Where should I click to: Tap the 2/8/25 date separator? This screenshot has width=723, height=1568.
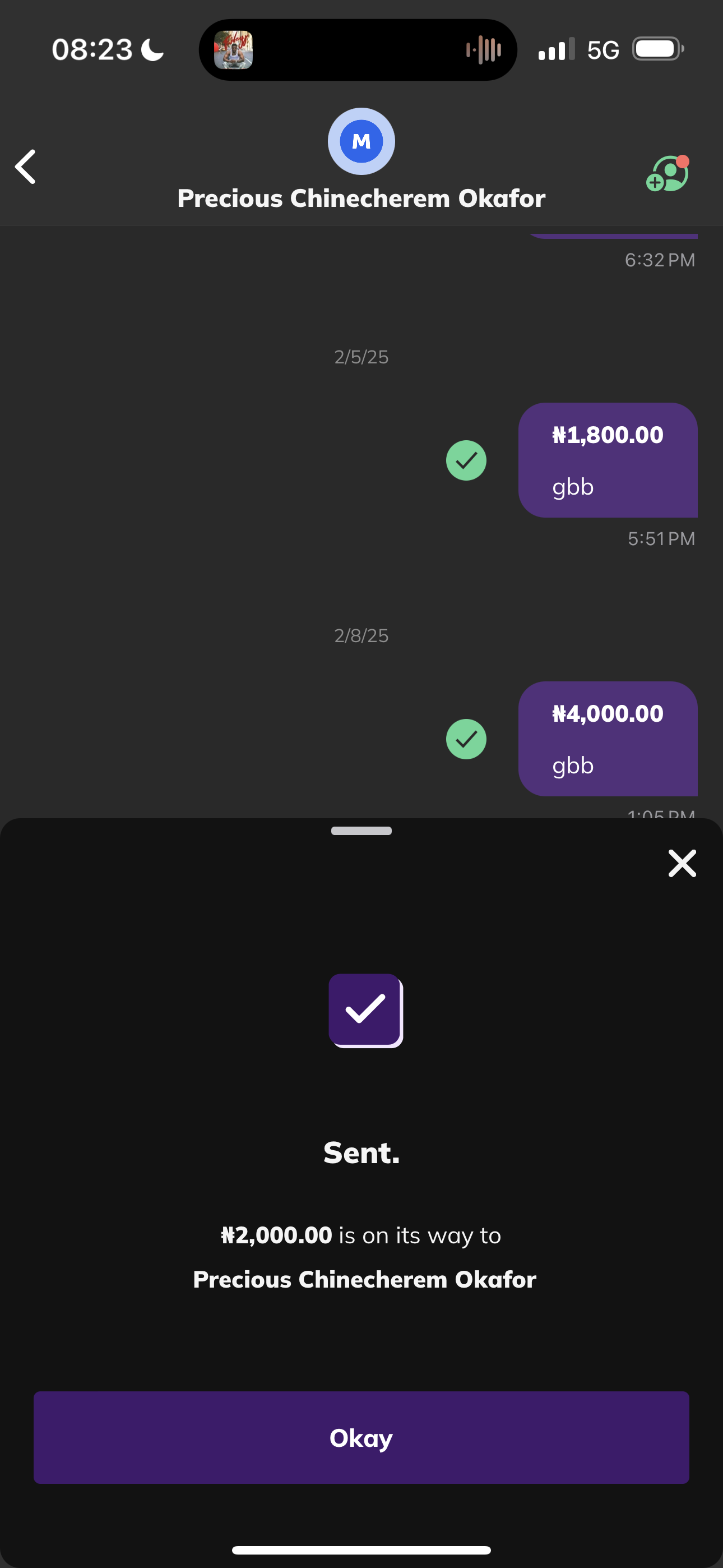point(361,635)
